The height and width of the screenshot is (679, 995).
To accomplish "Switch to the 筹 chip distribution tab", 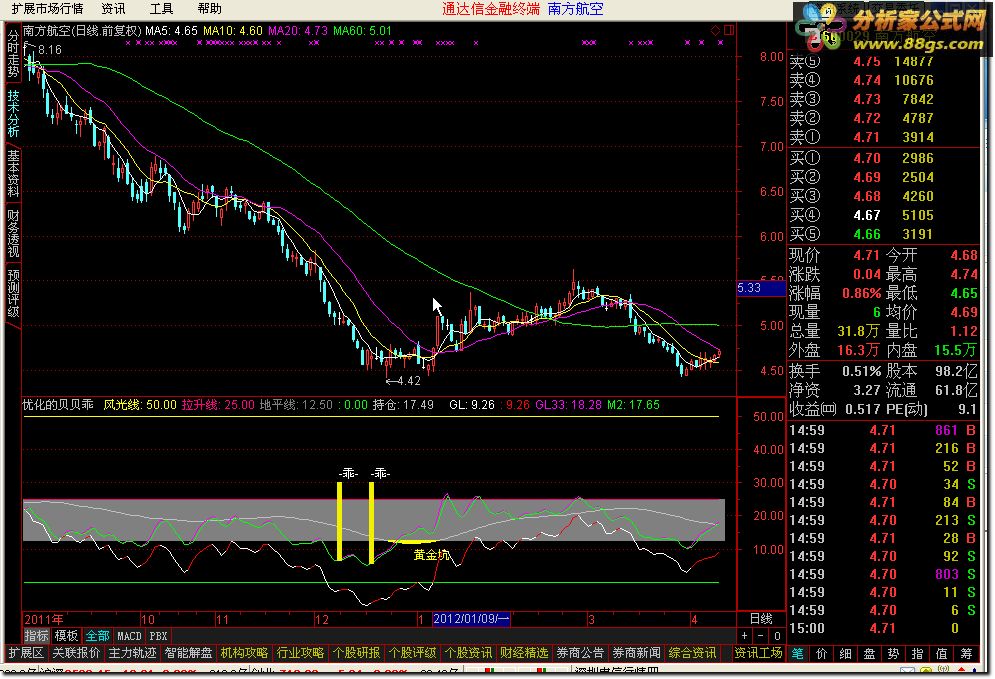I will click(966, 653).
